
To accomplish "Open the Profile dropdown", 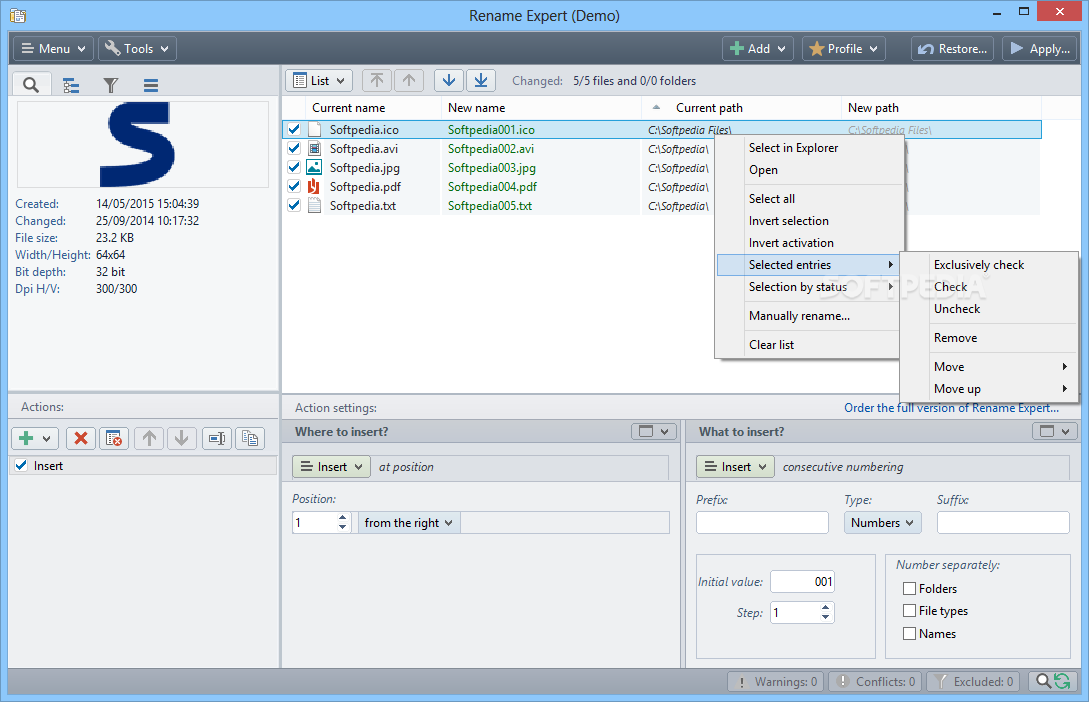I will [844, 49].
